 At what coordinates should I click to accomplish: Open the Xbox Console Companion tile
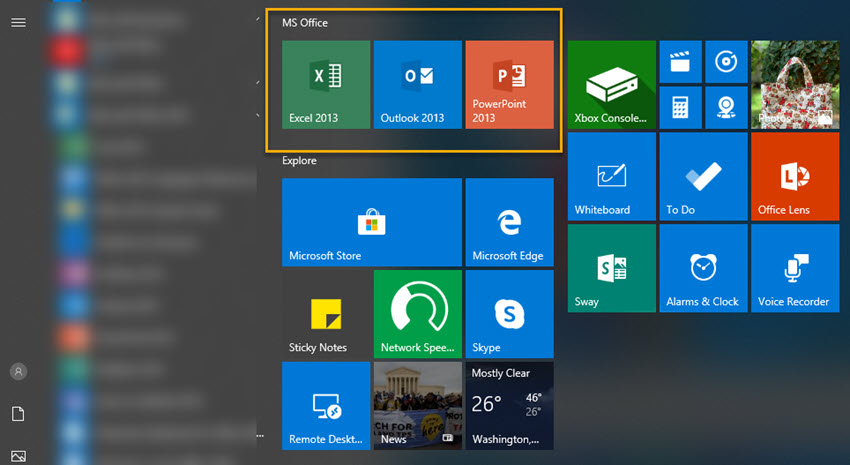pos(611,85)
